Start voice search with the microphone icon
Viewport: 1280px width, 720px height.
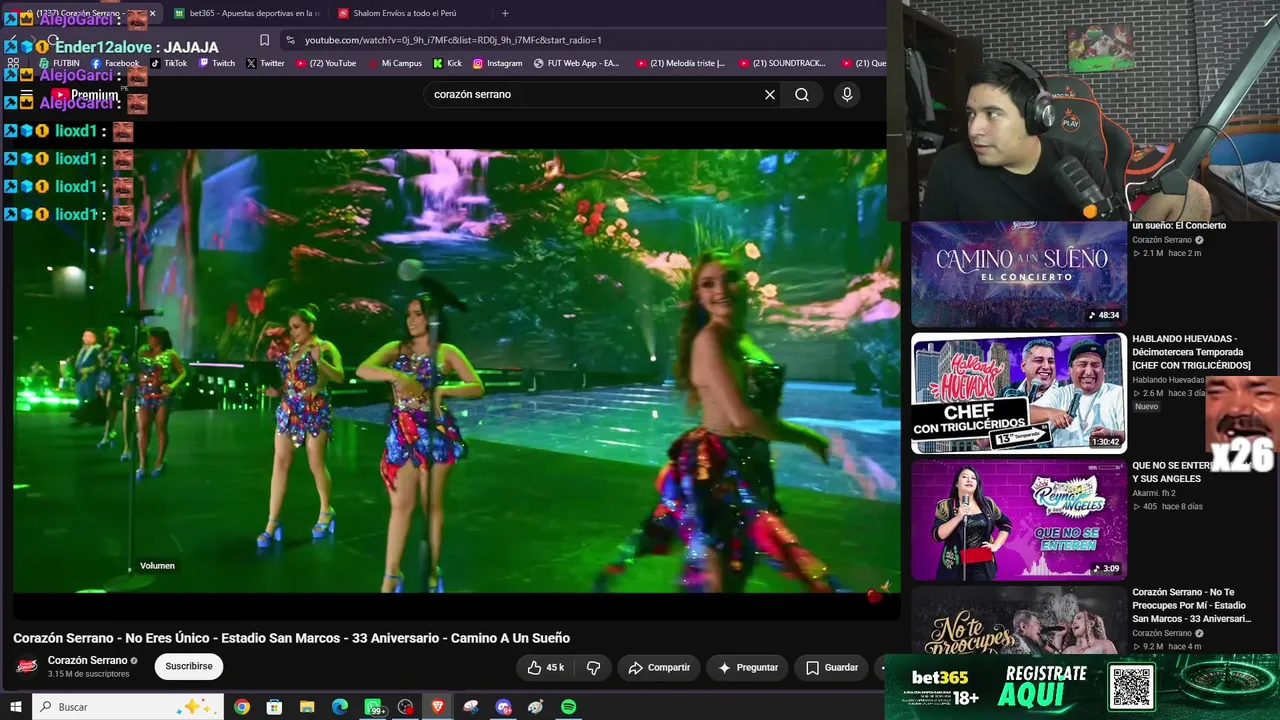(x=847, y=95)
